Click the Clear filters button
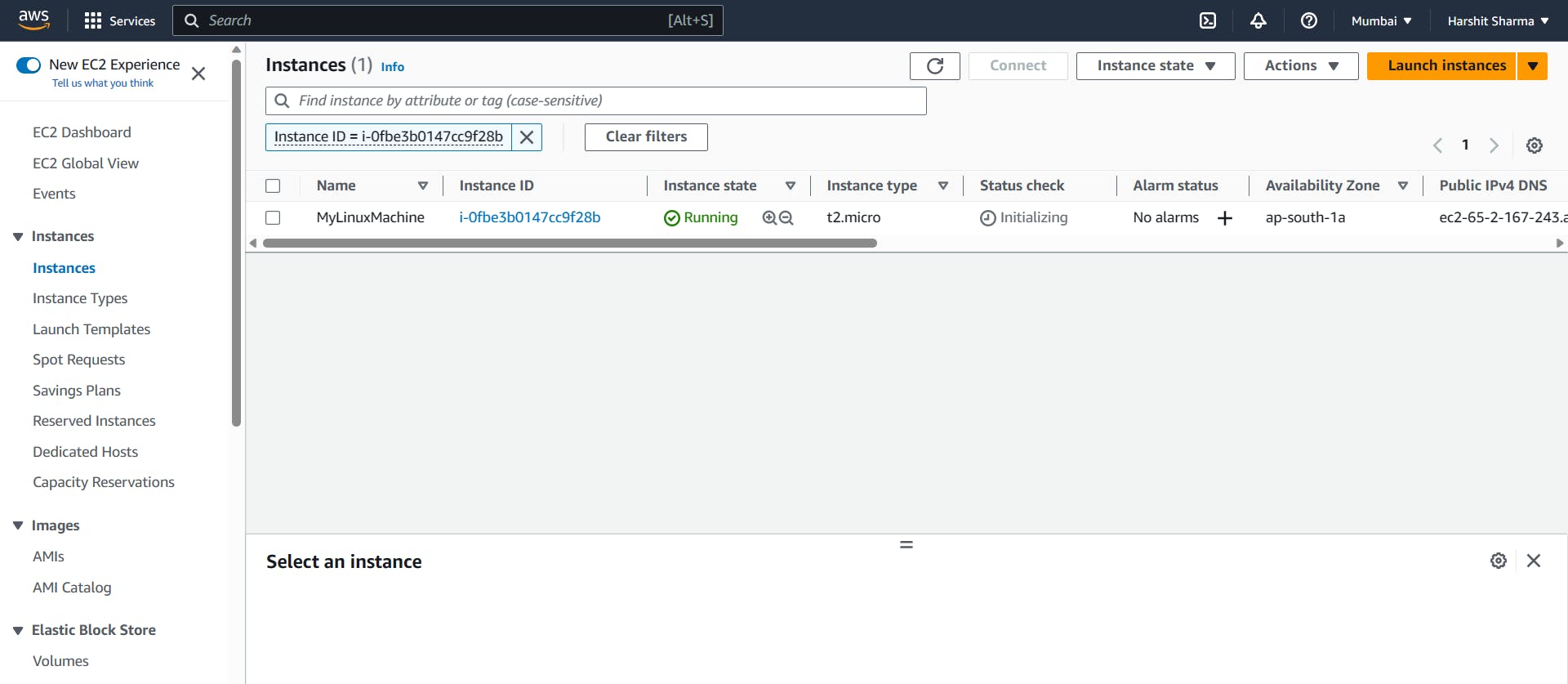 tap(646, 137)
